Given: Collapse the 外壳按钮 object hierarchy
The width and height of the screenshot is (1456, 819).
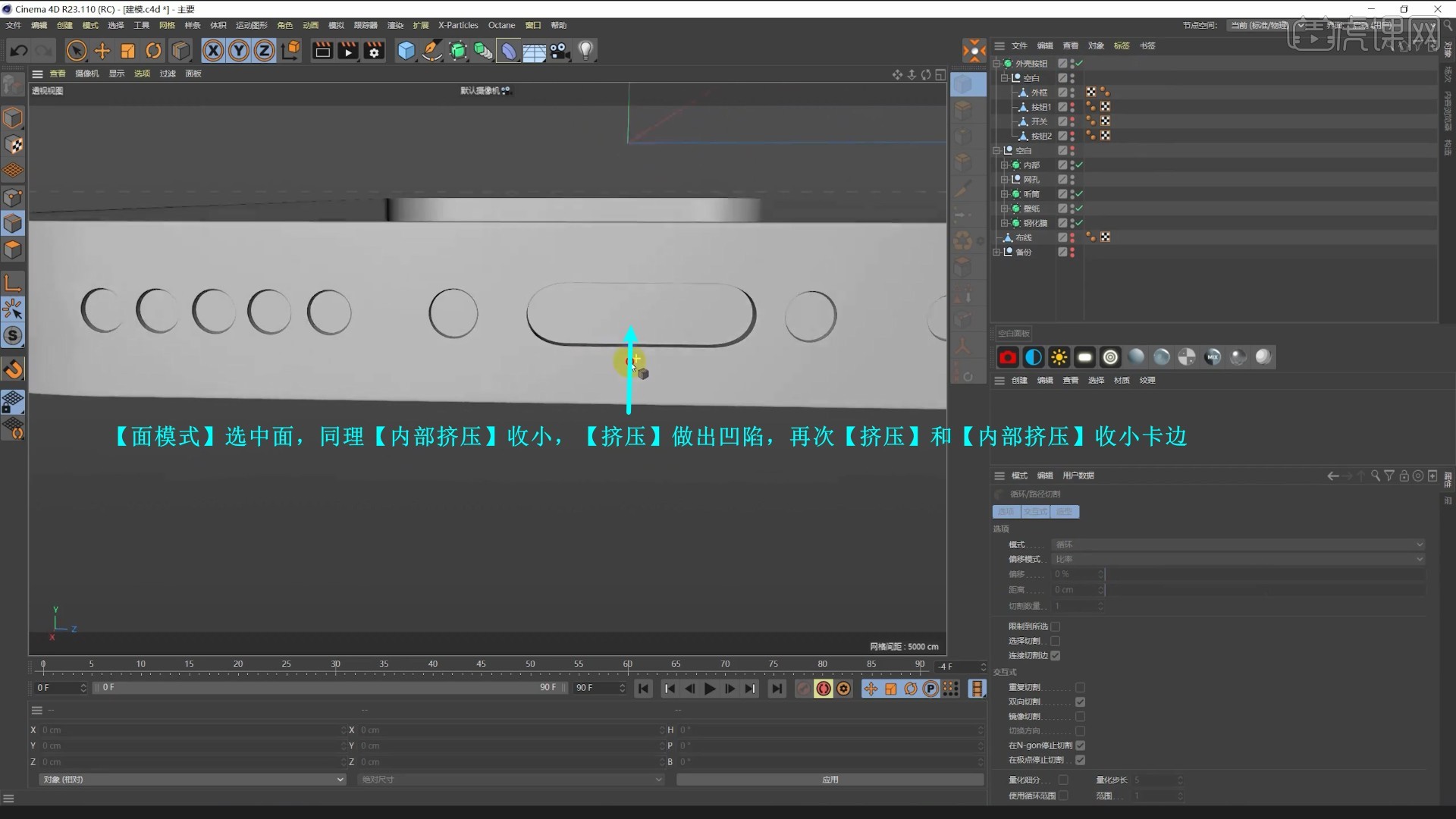Looking at the screenshot, I should pyautogui.click(x=997, y=64).
